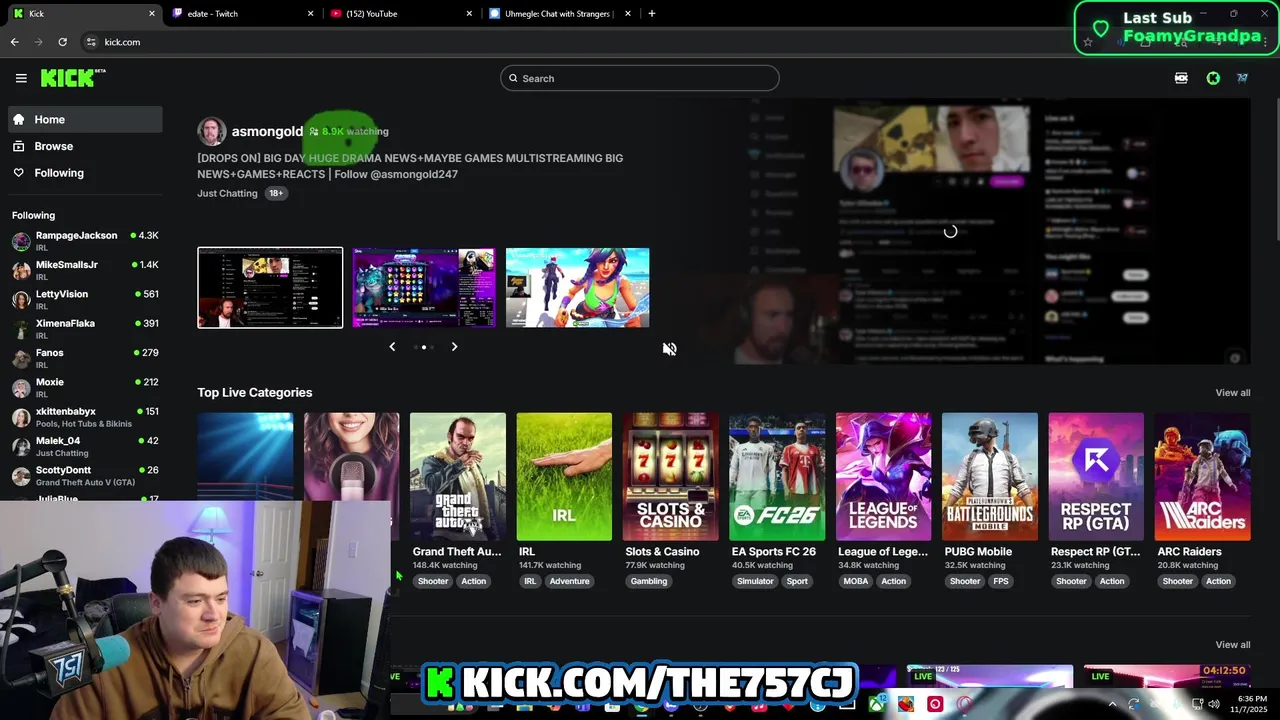Click the Kick search field

640,78
